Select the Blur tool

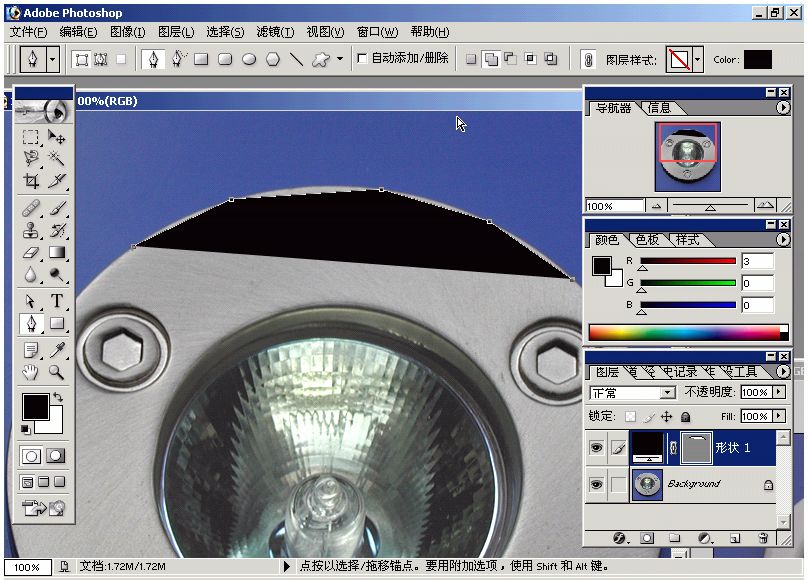[30, 275]
